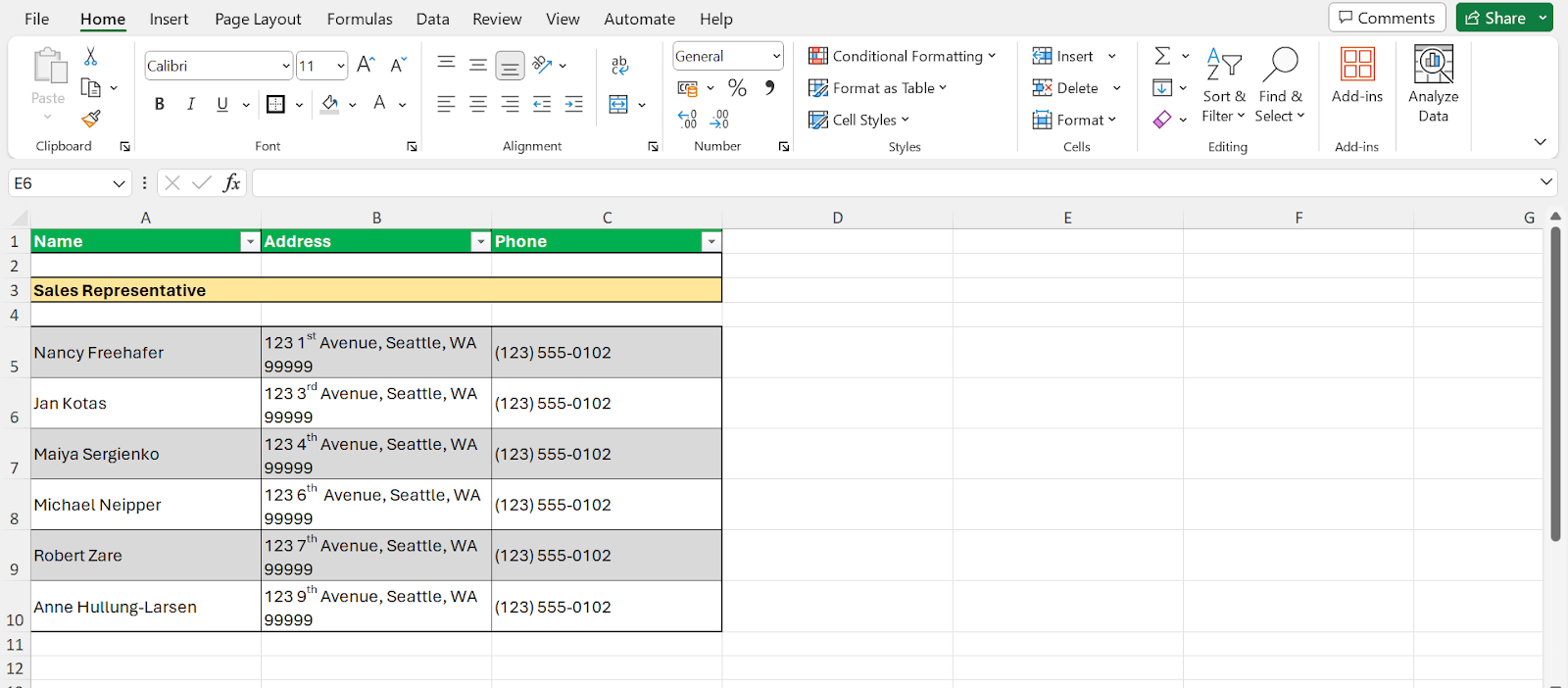This screenshot has height=688, width=1568.
Task: Click the Insert Function fx icon
Action: point(232,183)
